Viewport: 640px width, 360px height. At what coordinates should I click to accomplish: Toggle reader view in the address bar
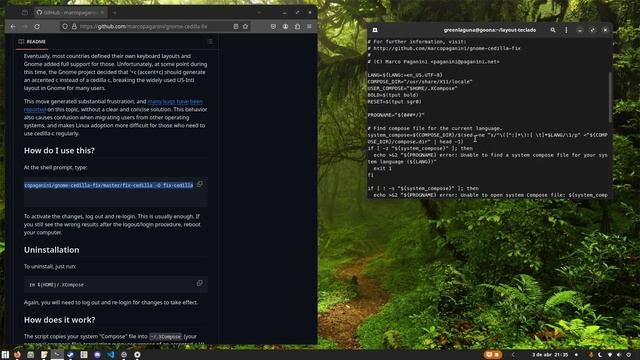click(x=236, y=27)
